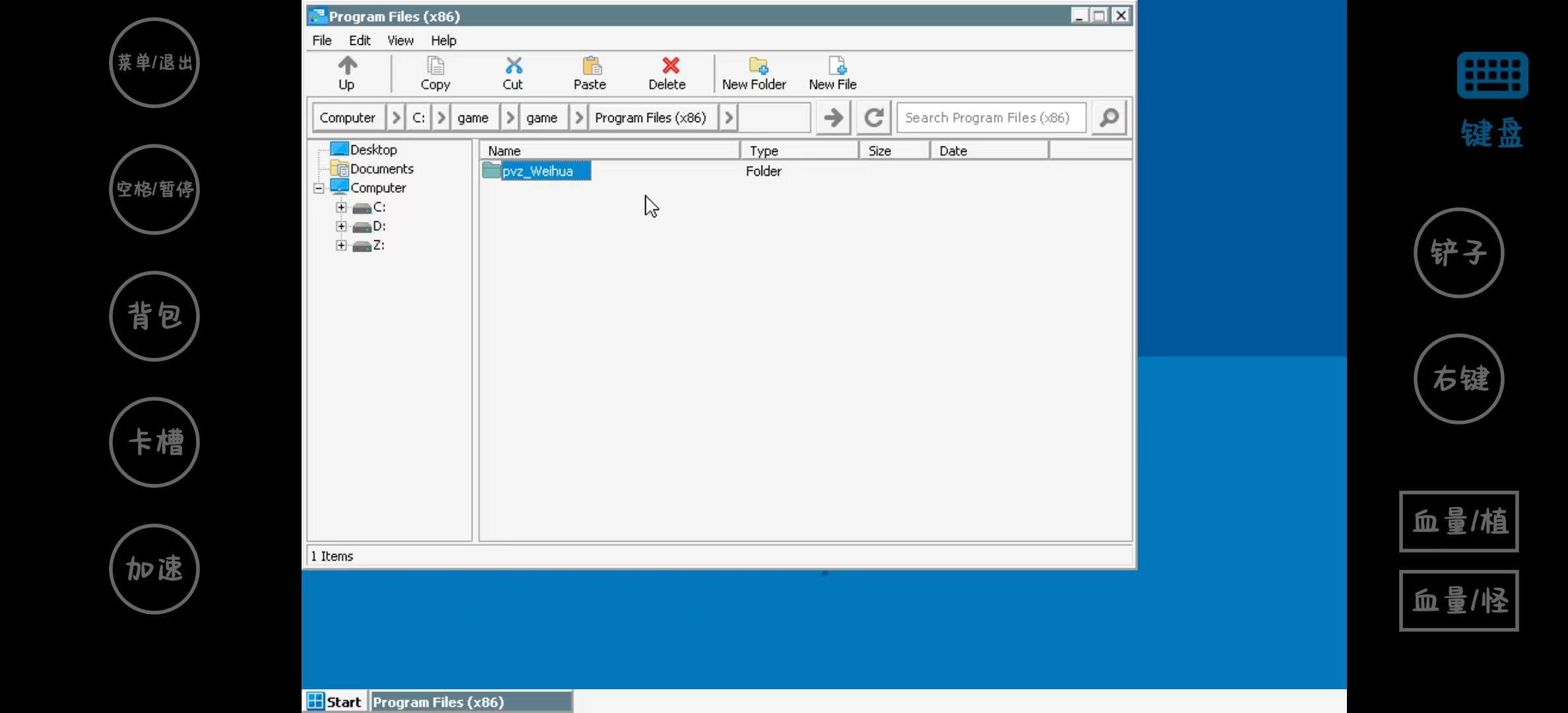
Task: Click the red Delete icon
Action: point(669,66)
